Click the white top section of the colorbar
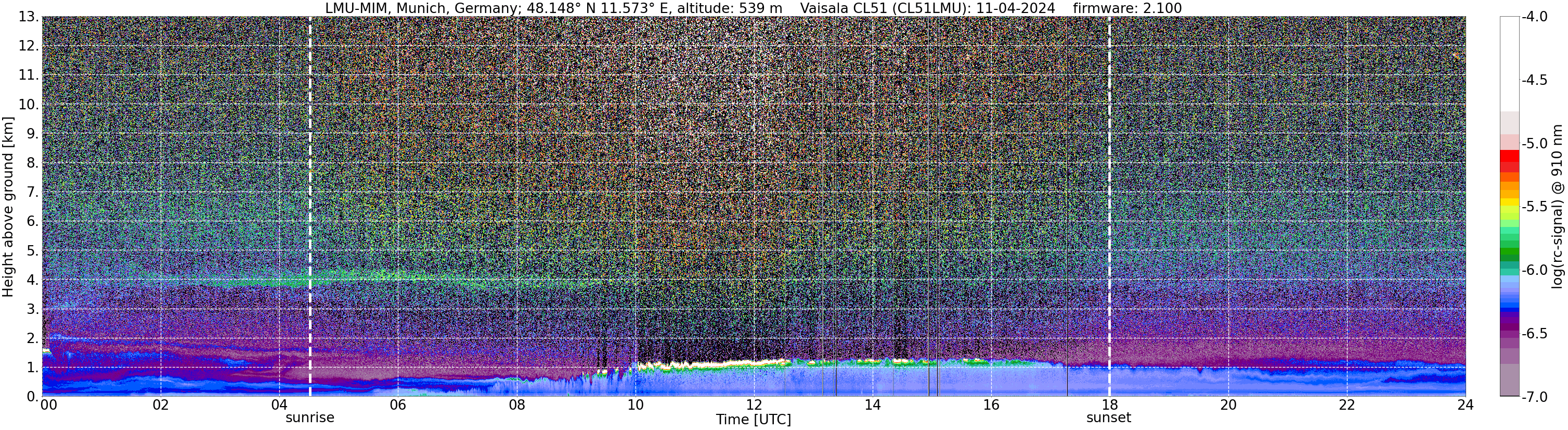1568x430 pixels. pos(1510,64)
